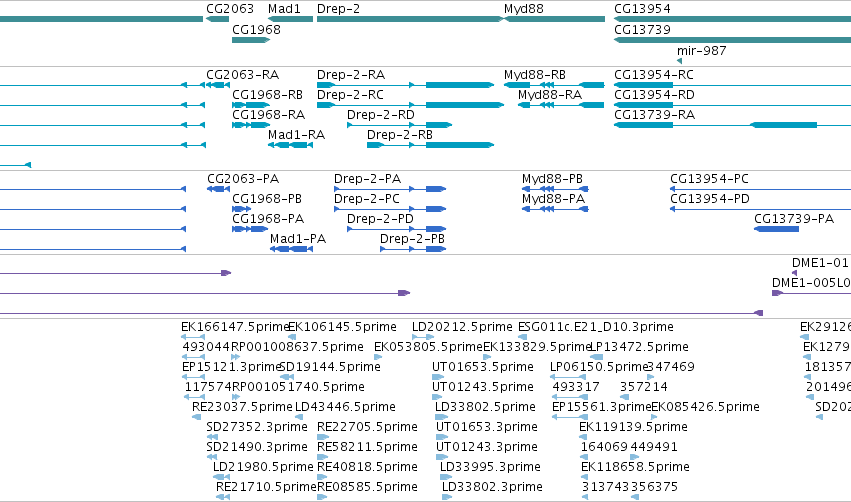Click EST ESG011c.E21_D10.3prime
Viewport: 851px width, 502px height.
pyautogui.click(x=595, y=327)
